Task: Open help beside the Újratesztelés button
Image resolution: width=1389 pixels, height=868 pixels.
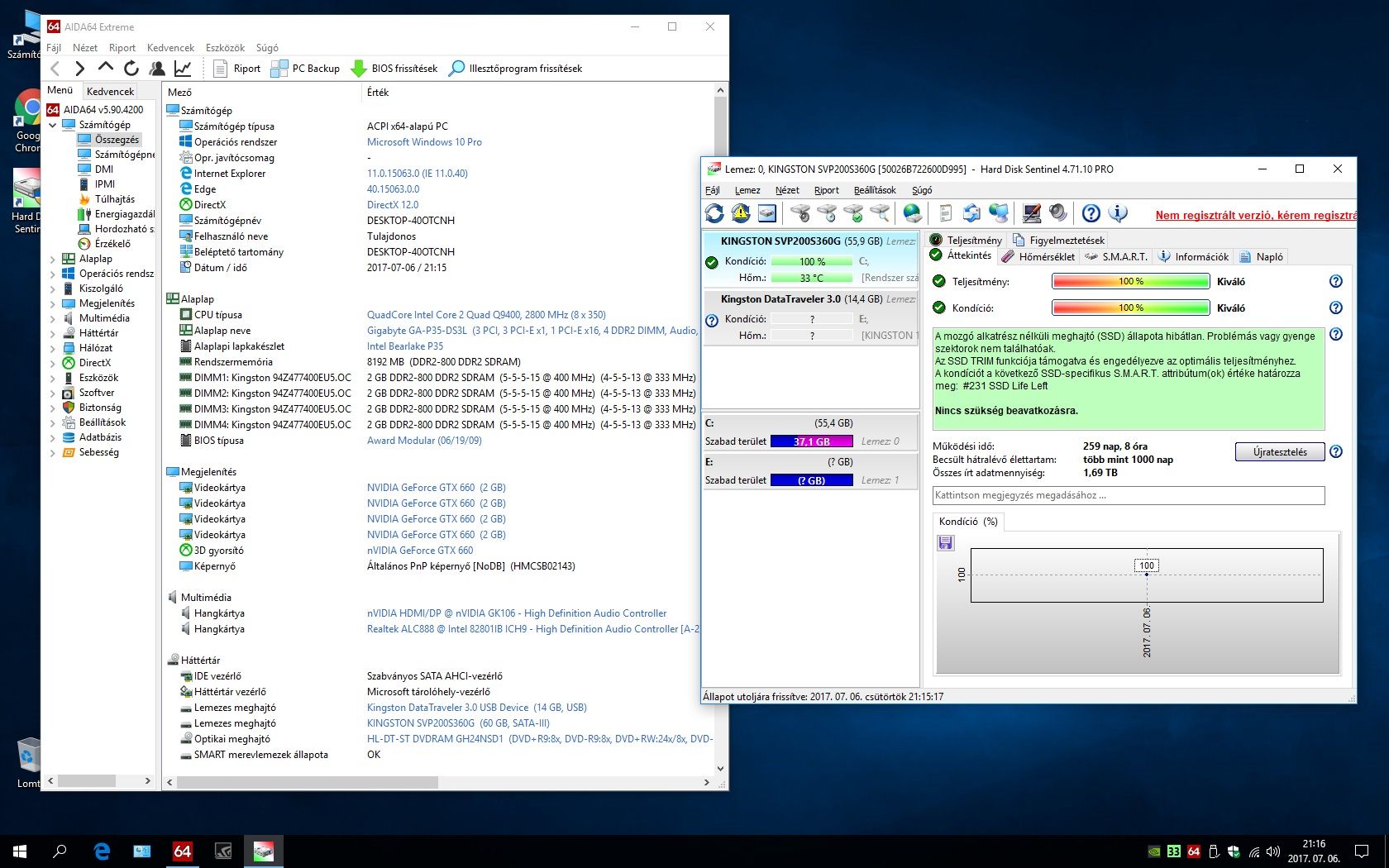Action: tap(1336, 451)
